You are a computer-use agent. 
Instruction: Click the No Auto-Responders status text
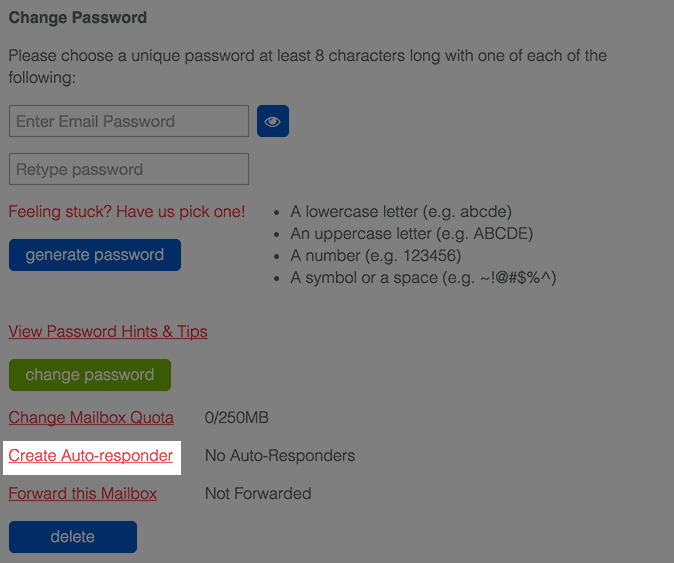[x=280, y=456]
